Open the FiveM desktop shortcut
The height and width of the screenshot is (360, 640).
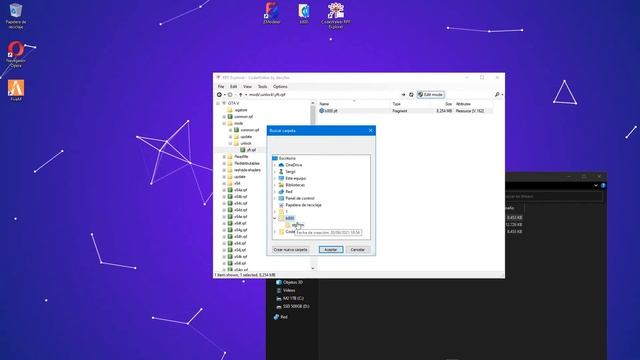point(16,90)
